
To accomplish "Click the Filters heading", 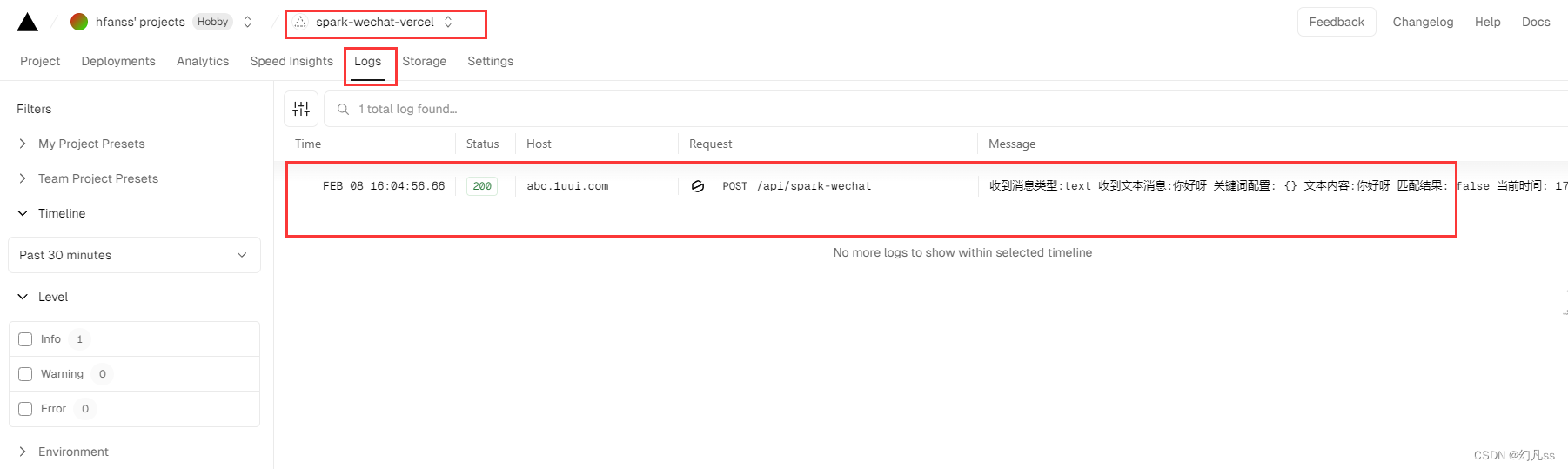I will coord(34,109).
